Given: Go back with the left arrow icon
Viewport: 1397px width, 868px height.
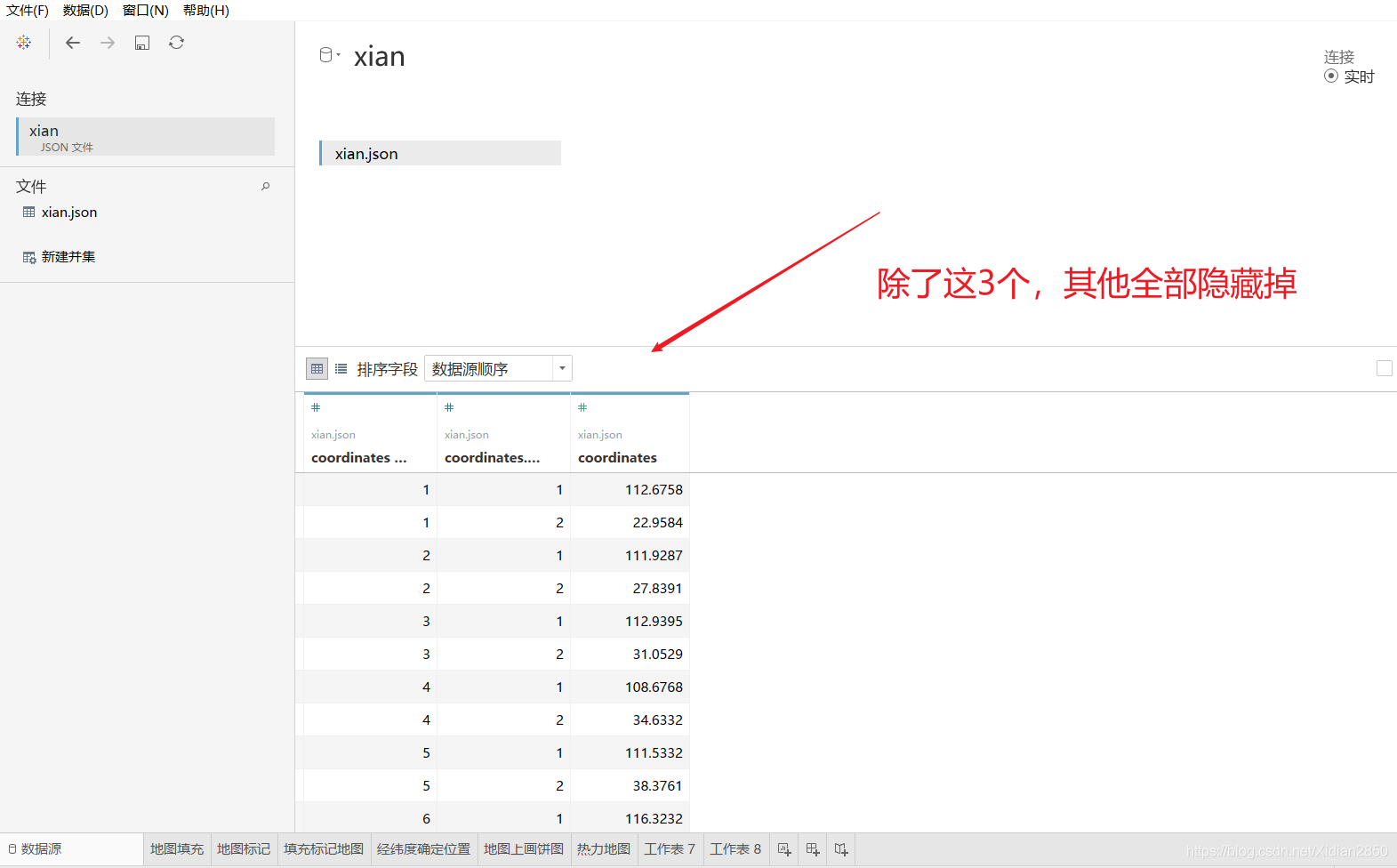Looking at the screenshot, I should pos(73,43).
